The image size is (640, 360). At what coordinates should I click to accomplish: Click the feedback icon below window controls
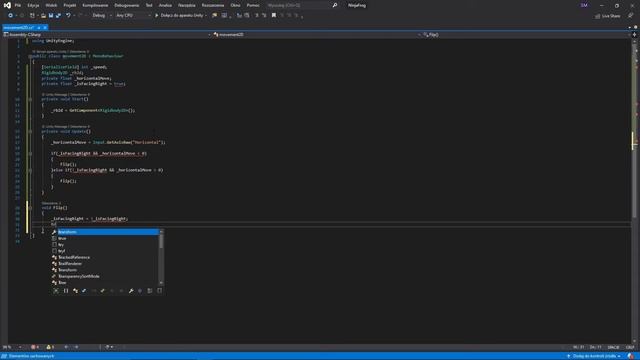(x=630, y=16)
